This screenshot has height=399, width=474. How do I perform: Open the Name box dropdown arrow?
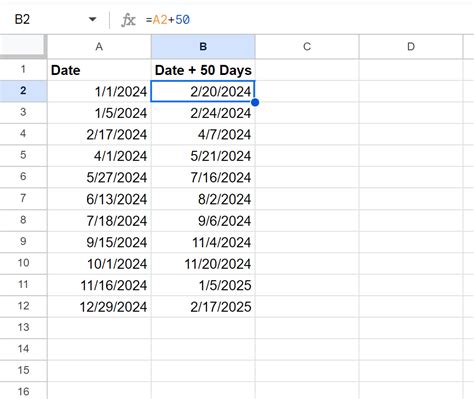tap(92, 19)
